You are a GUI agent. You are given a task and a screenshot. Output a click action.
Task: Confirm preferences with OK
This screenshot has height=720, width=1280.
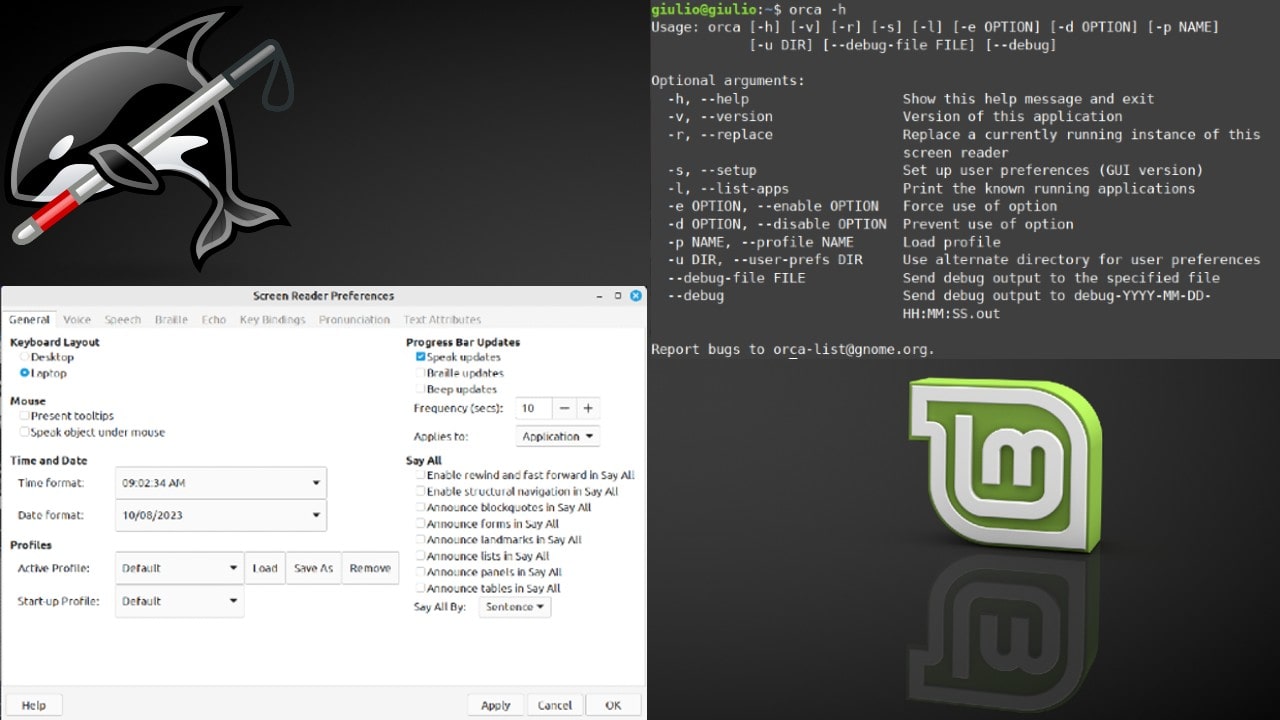click(x=613, y=705)
